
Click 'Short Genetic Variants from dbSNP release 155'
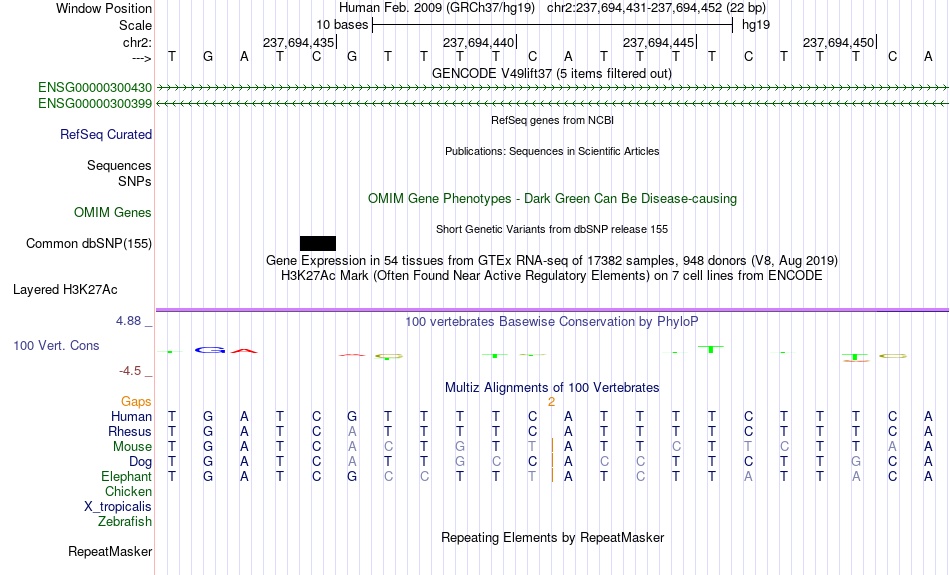(552, 229)
